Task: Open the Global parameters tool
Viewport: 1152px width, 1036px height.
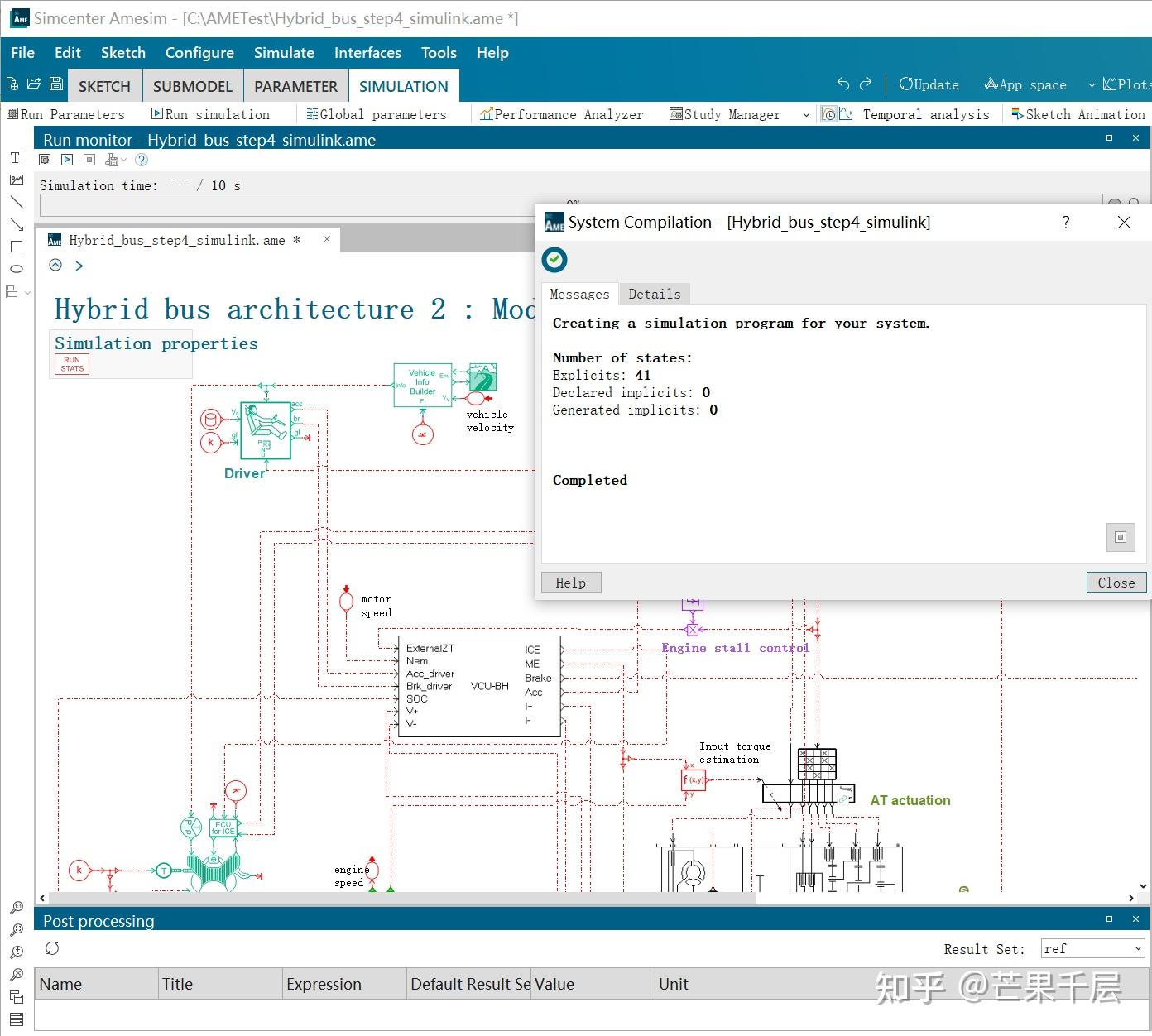Action: tap(377, 114)
